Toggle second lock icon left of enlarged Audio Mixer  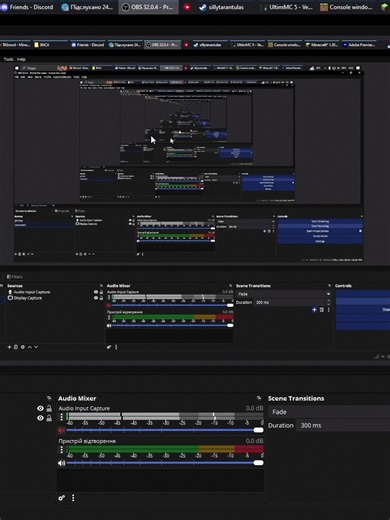[x=49, y=418]
